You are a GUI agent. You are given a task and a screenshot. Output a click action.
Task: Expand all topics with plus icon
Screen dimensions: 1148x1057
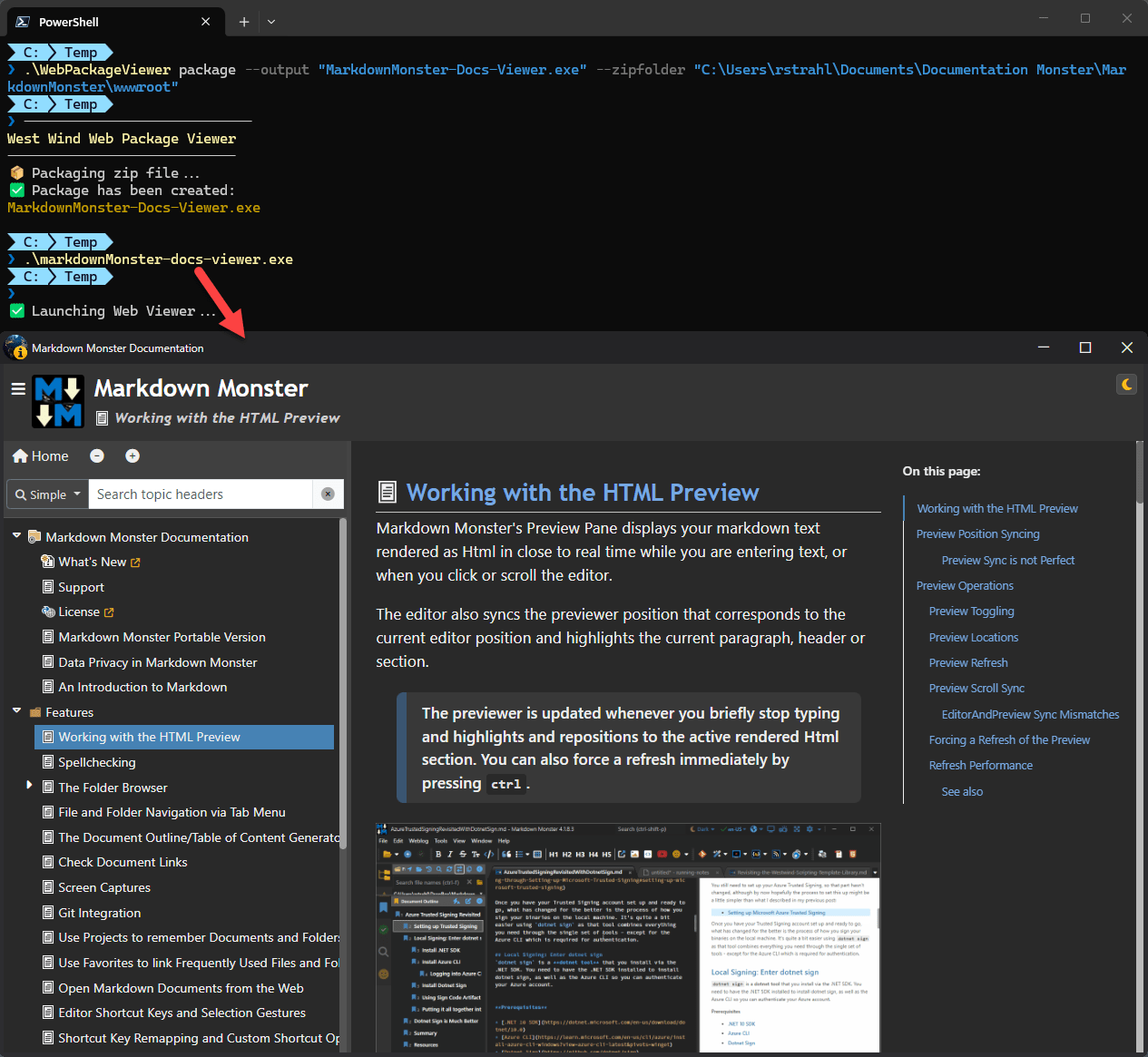(x=132, y=456)
